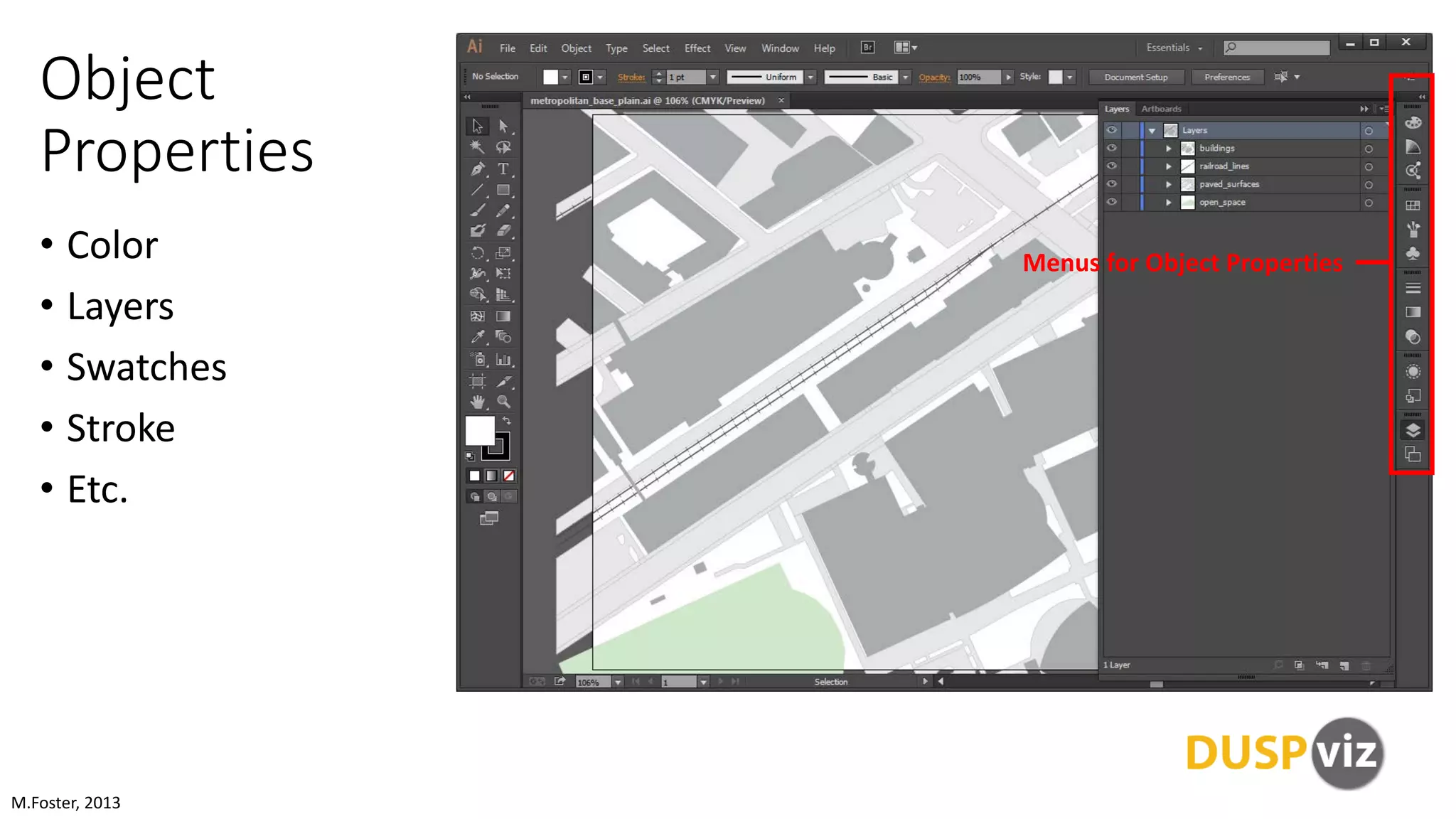Select the Magic Wand tool
This screenshot has width=1456, height=819.
point(477,147)
